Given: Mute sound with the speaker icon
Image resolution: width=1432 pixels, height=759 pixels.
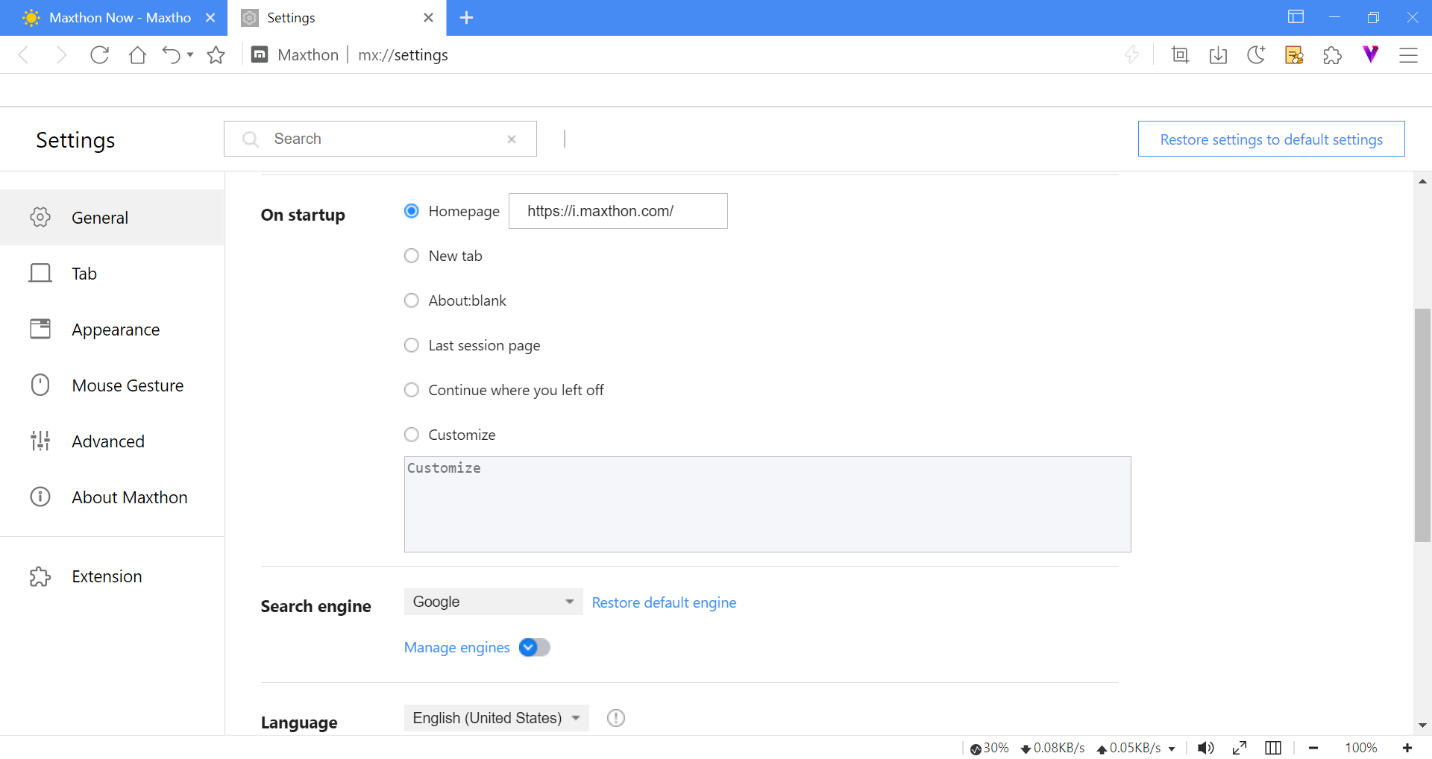Looking at the screenshot, I should [x=1206, y=748].
